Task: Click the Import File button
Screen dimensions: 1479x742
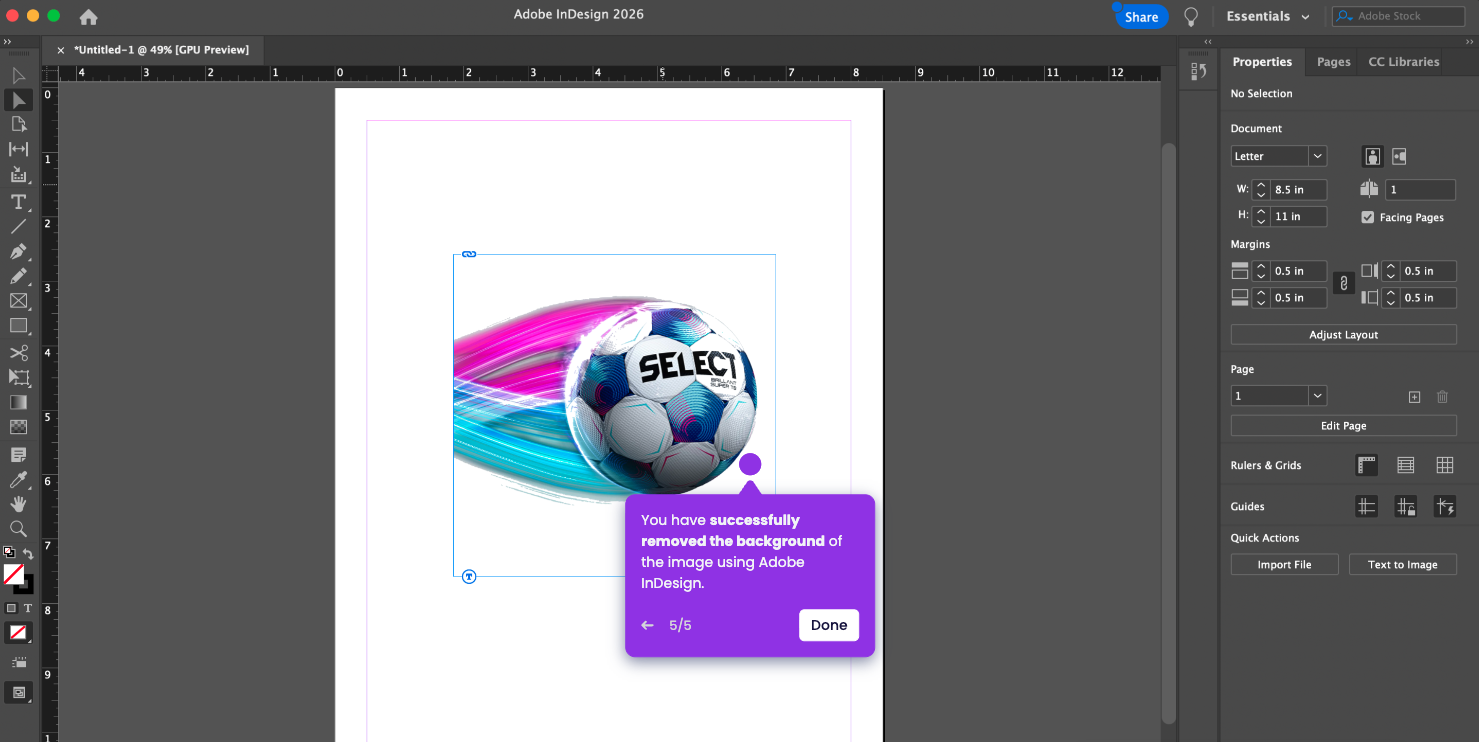Action: coord(1284,565)
